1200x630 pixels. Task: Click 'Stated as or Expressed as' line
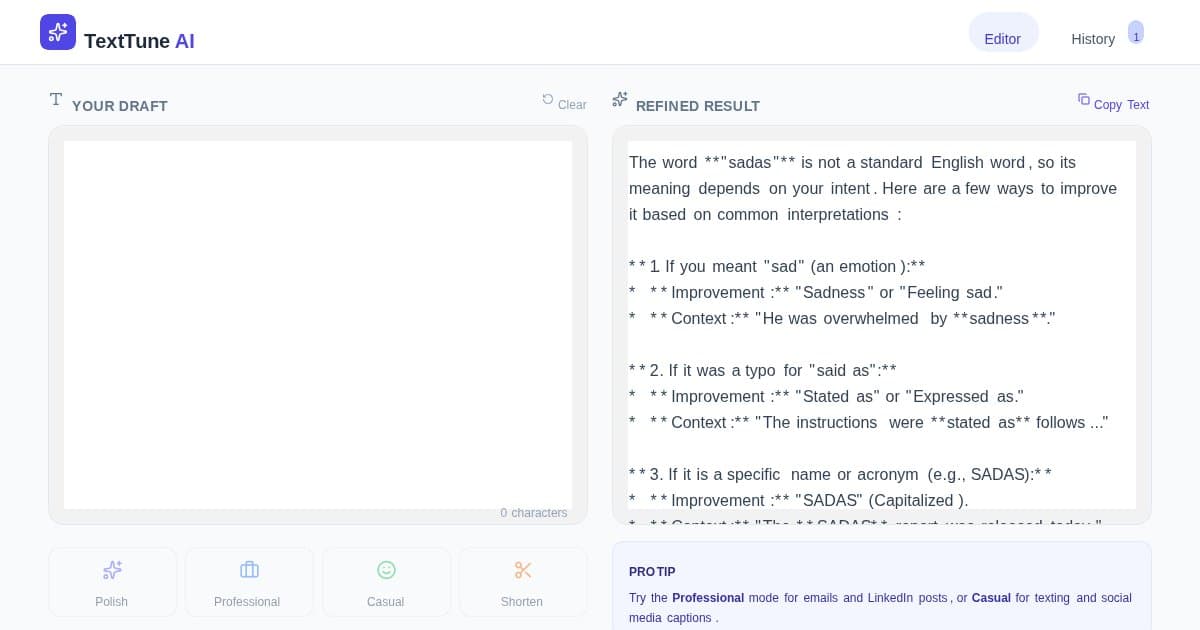826,396
